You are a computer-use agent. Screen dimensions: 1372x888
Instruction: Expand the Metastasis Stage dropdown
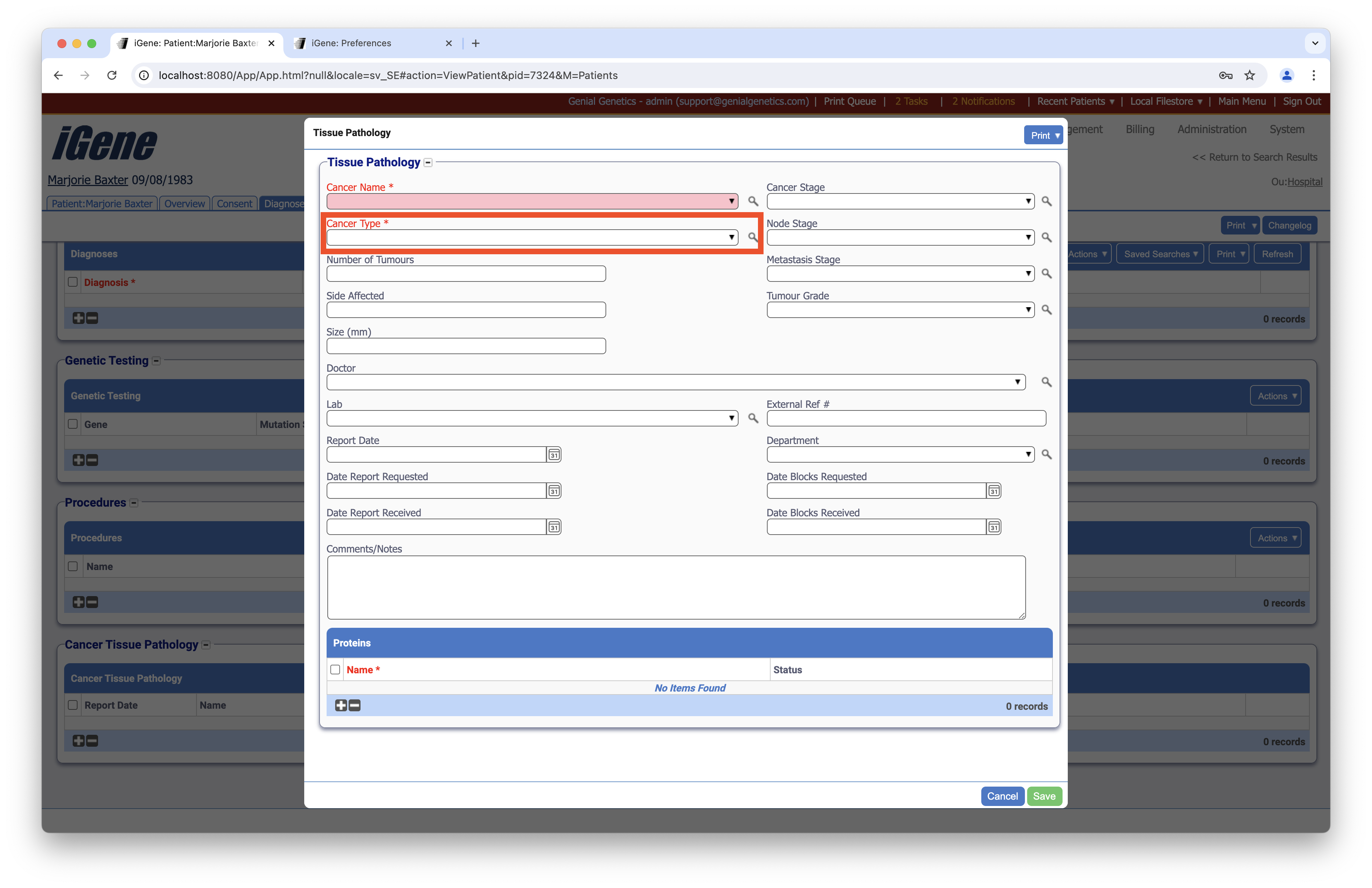point(900,274)
